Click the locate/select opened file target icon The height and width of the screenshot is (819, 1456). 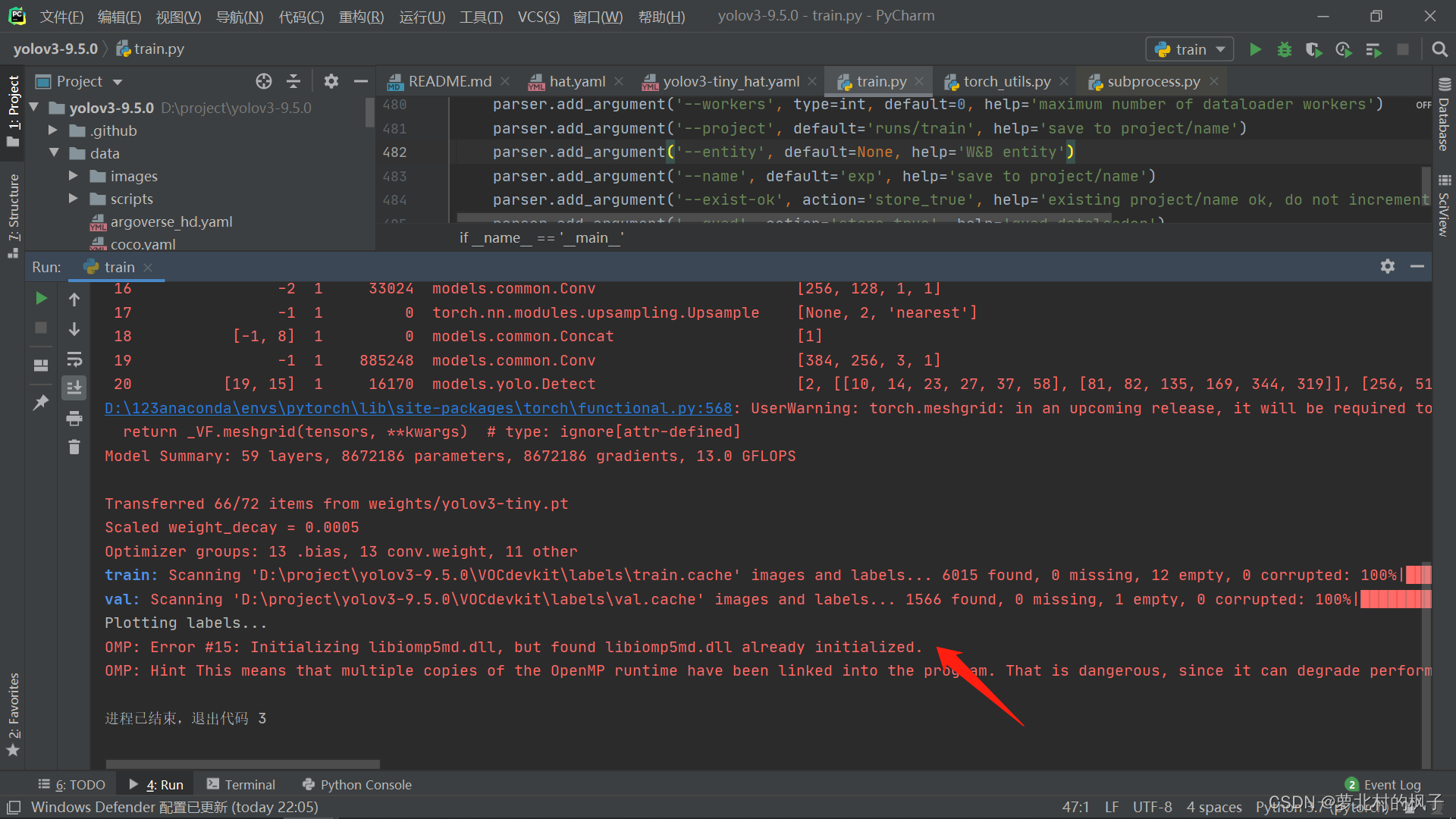[x=264, y=81]
